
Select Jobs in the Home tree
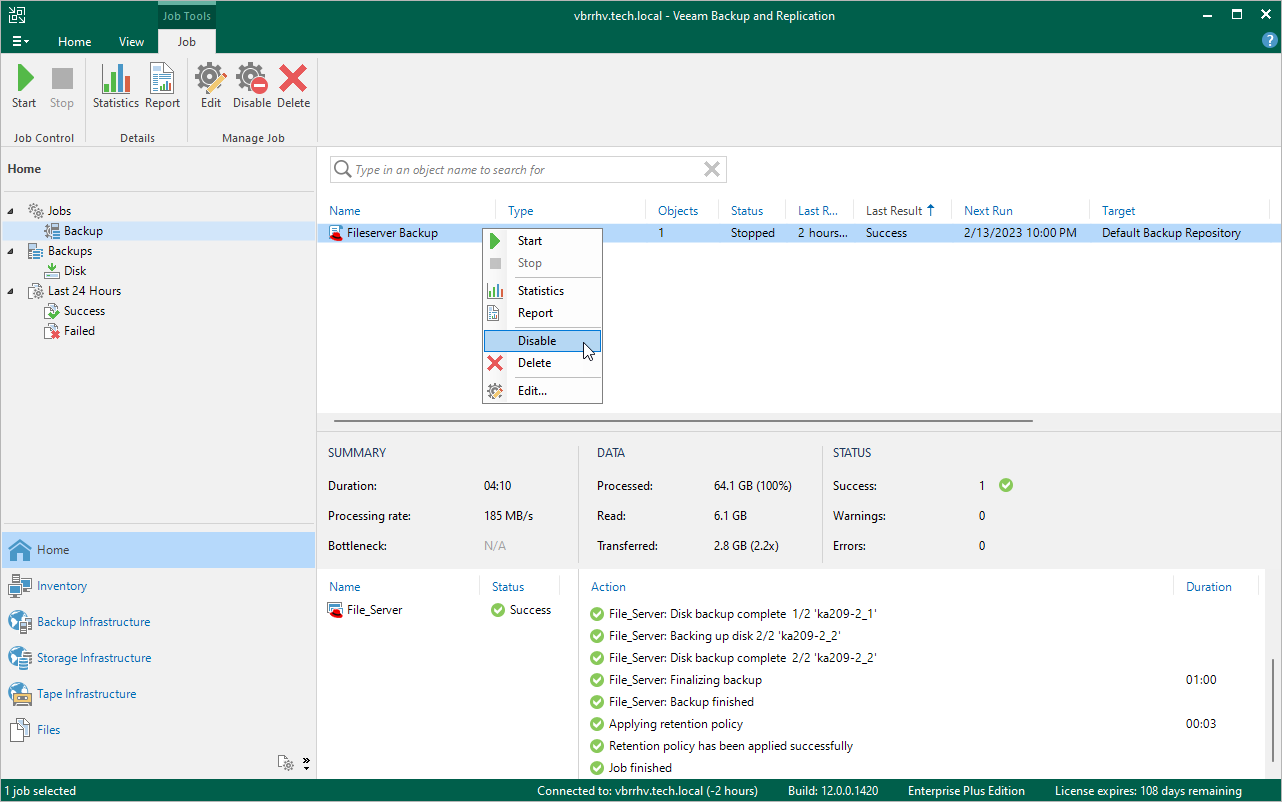[x=59, y=211]
